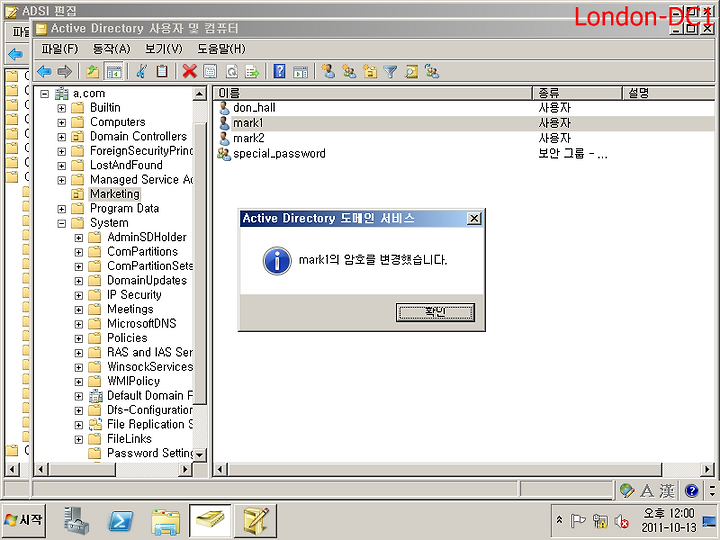Select Password Settings container in tree
The width and height of the screenshot is (720, 540).
coord(150,453)
